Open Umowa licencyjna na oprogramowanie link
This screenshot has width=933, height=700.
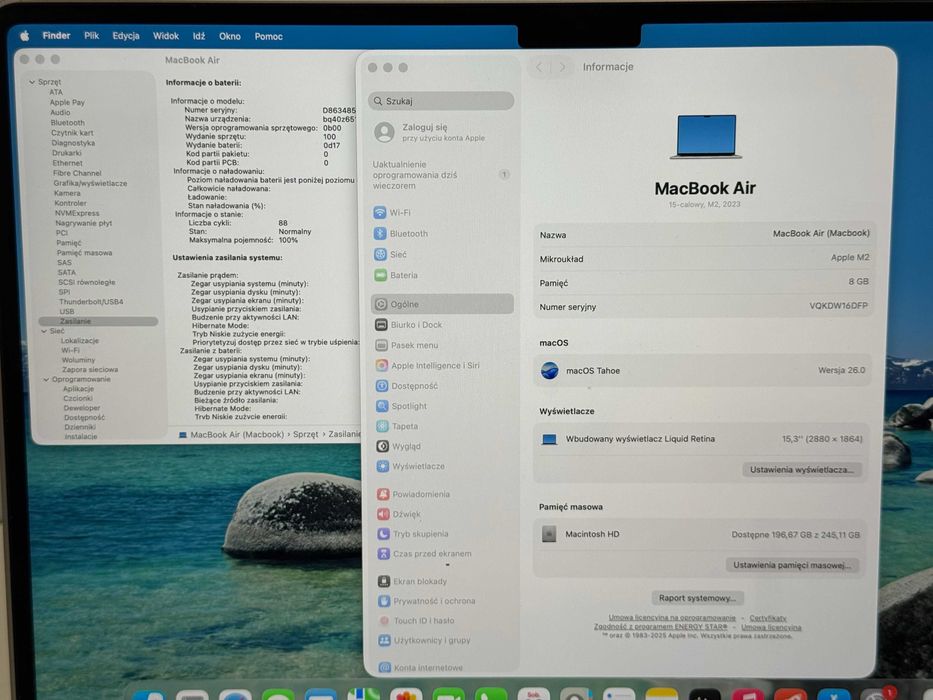pyautogui.click(x=672, y=618)
